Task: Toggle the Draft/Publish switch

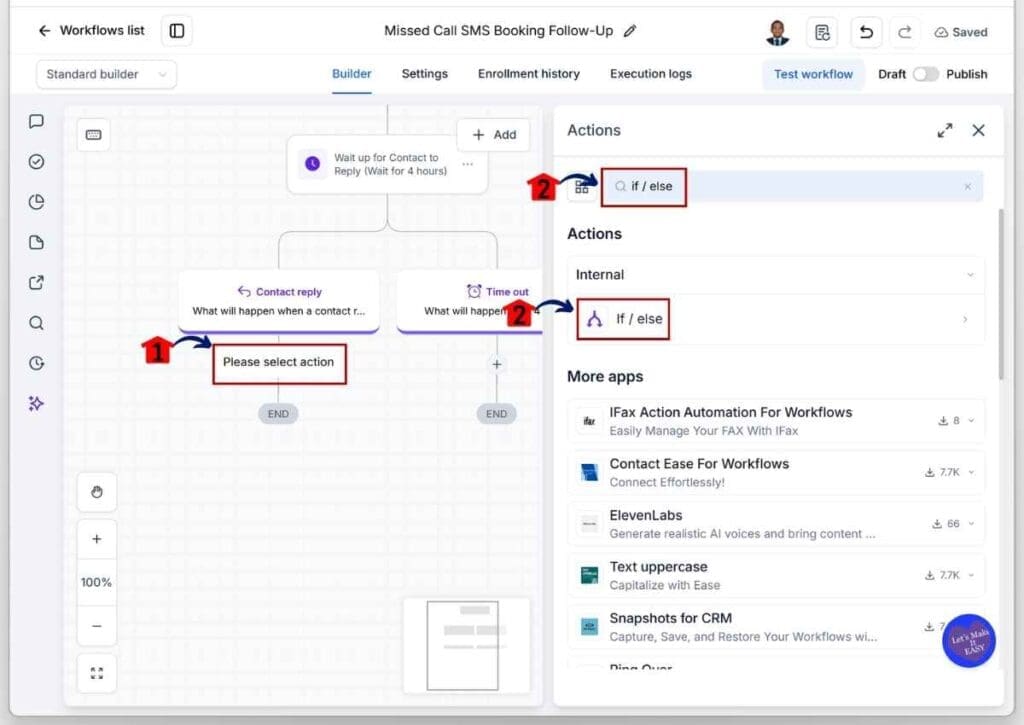Action: [925, 74]
